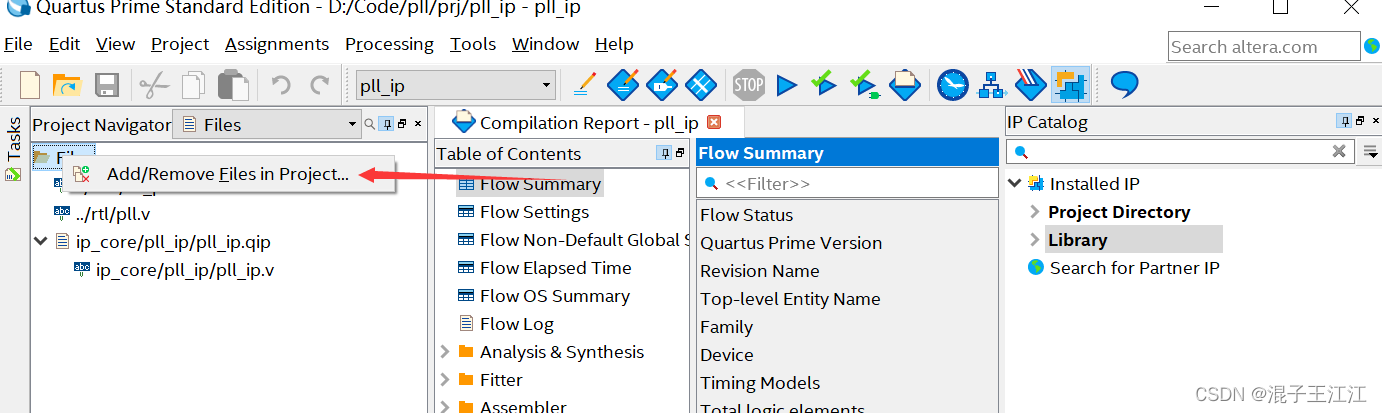Click the search magnifier in Project Navigator
The width and height of the screenshot is (1382, 413).
369,124
